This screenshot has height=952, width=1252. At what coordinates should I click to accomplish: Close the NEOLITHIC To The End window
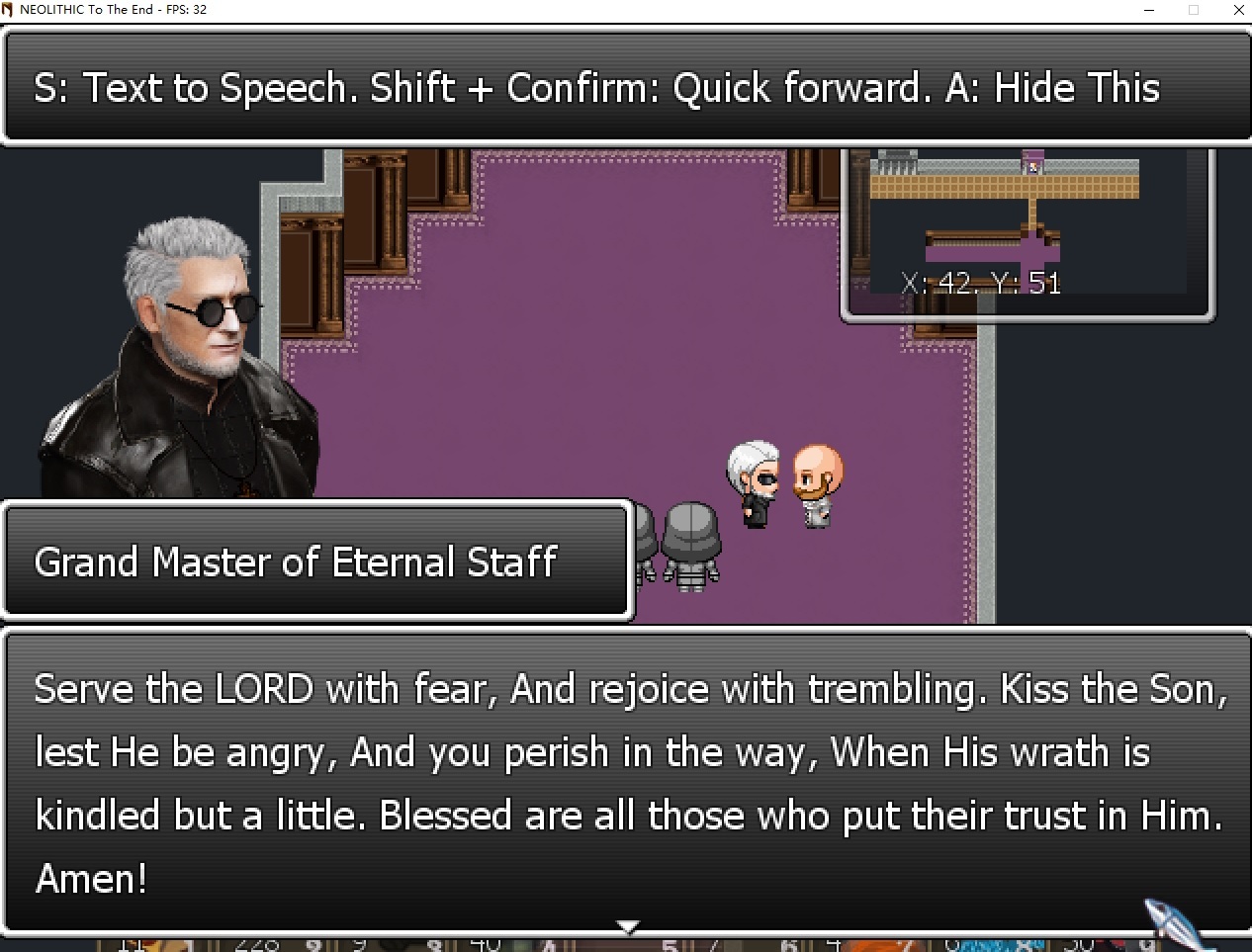(x=1238, y=10)
